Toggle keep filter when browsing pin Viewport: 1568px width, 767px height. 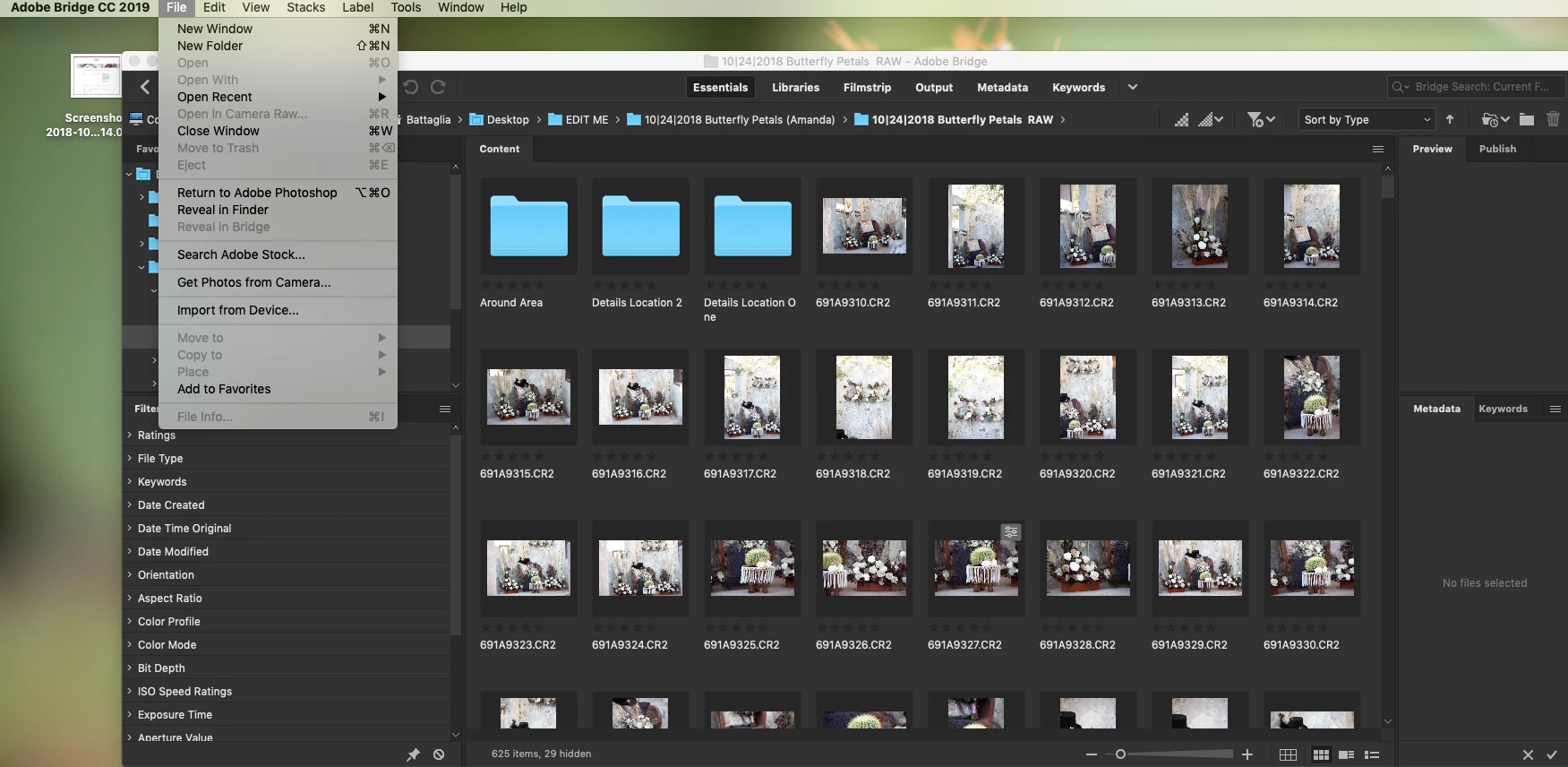pyautogui.click(x=413, y=754)
